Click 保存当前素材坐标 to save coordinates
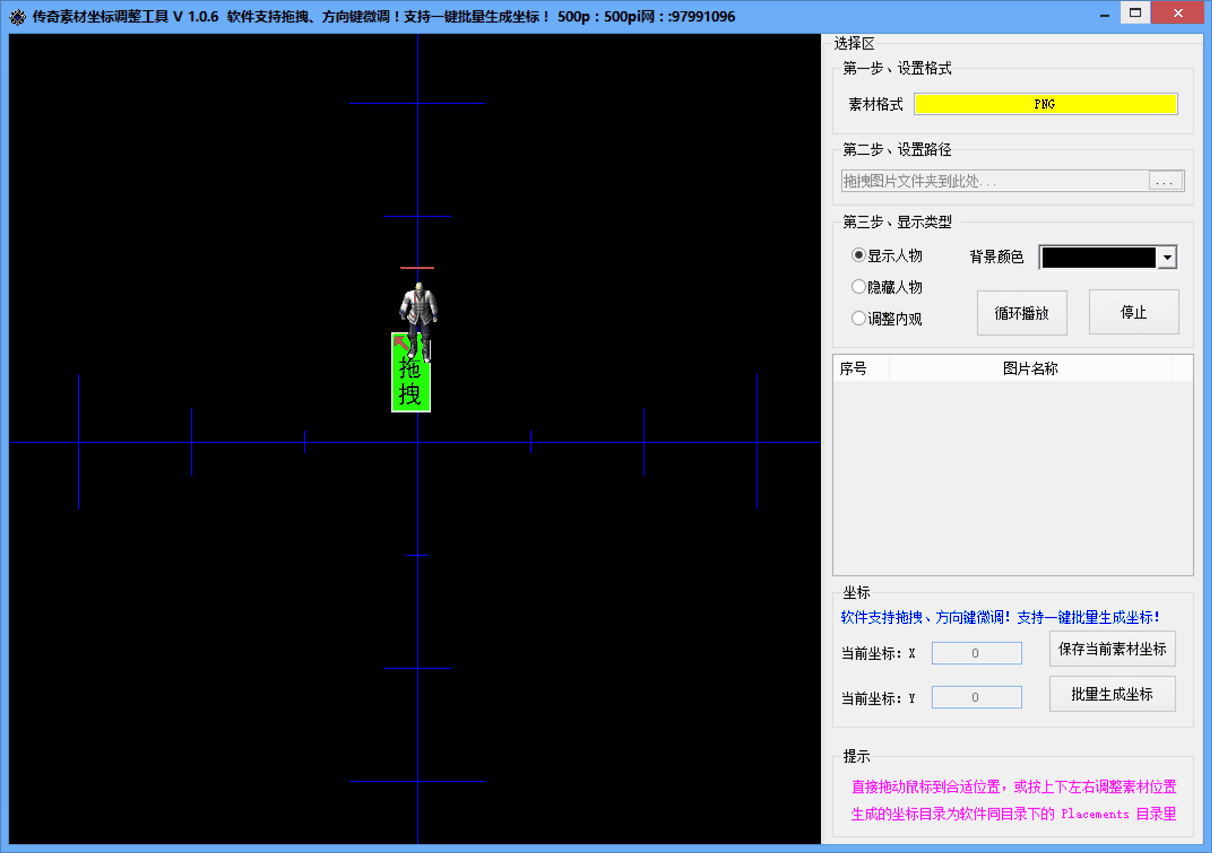1212x853 pixels. point(1111,648)
